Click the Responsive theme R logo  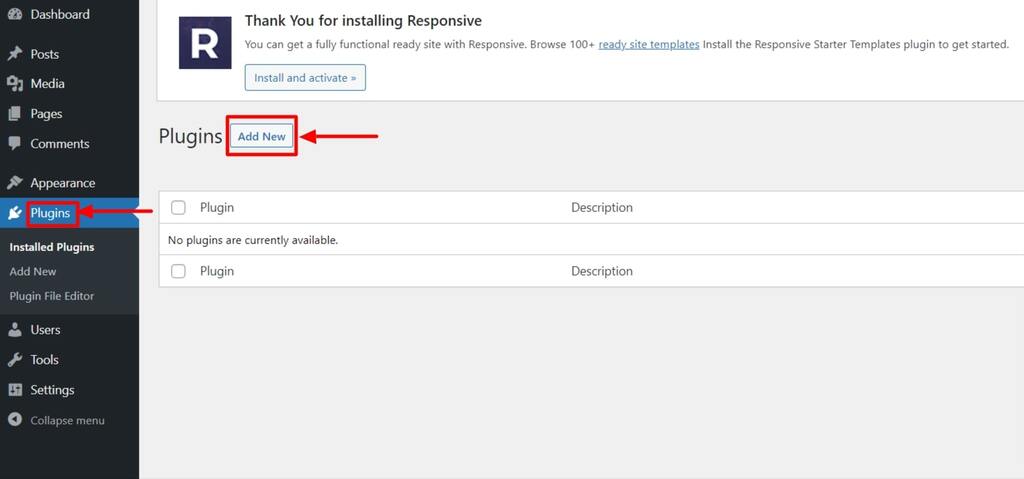click(x=205, y=42)
